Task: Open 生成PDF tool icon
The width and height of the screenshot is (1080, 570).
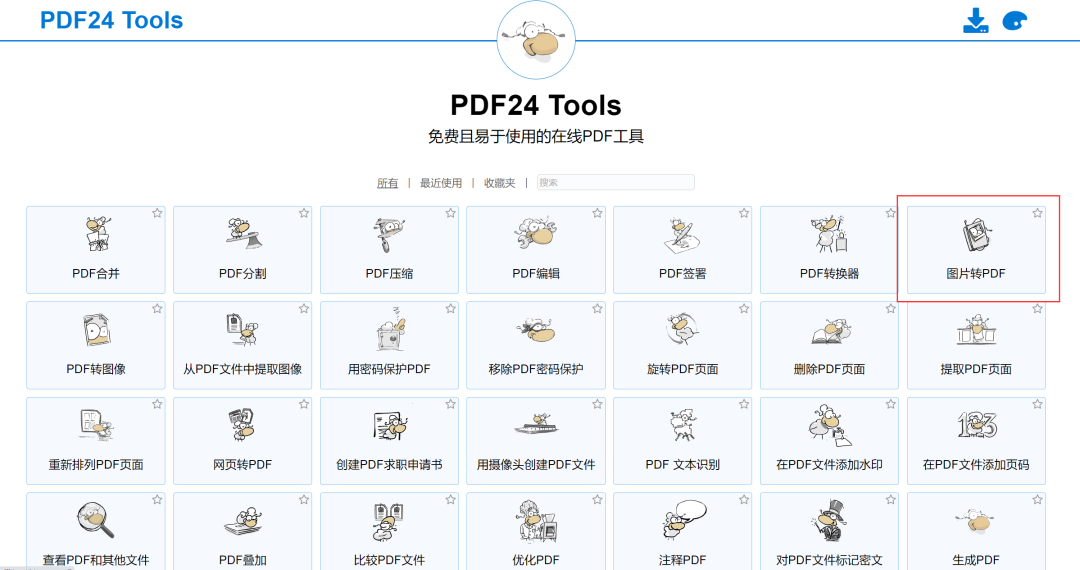Action: (x=976, y=522)
